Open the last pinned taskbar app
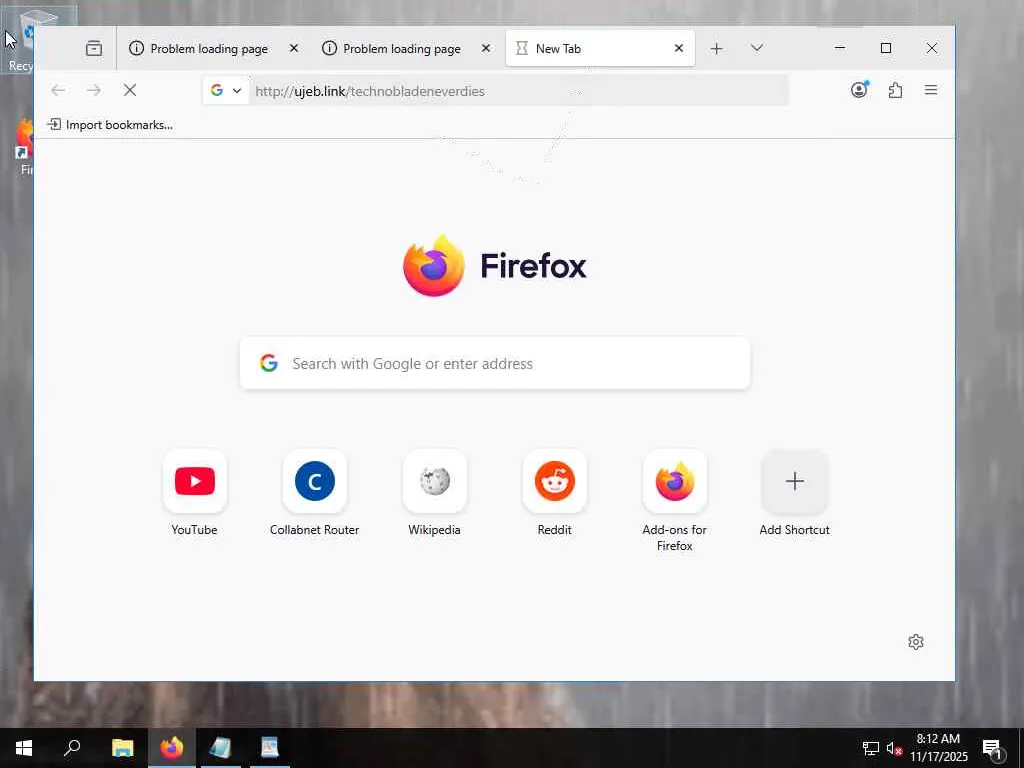This screenshot has height=768, width=1024. (270, 748)
